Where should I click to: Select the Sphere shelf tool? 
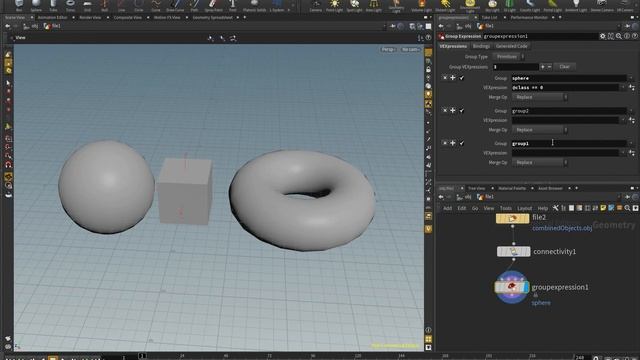point(36,5)
